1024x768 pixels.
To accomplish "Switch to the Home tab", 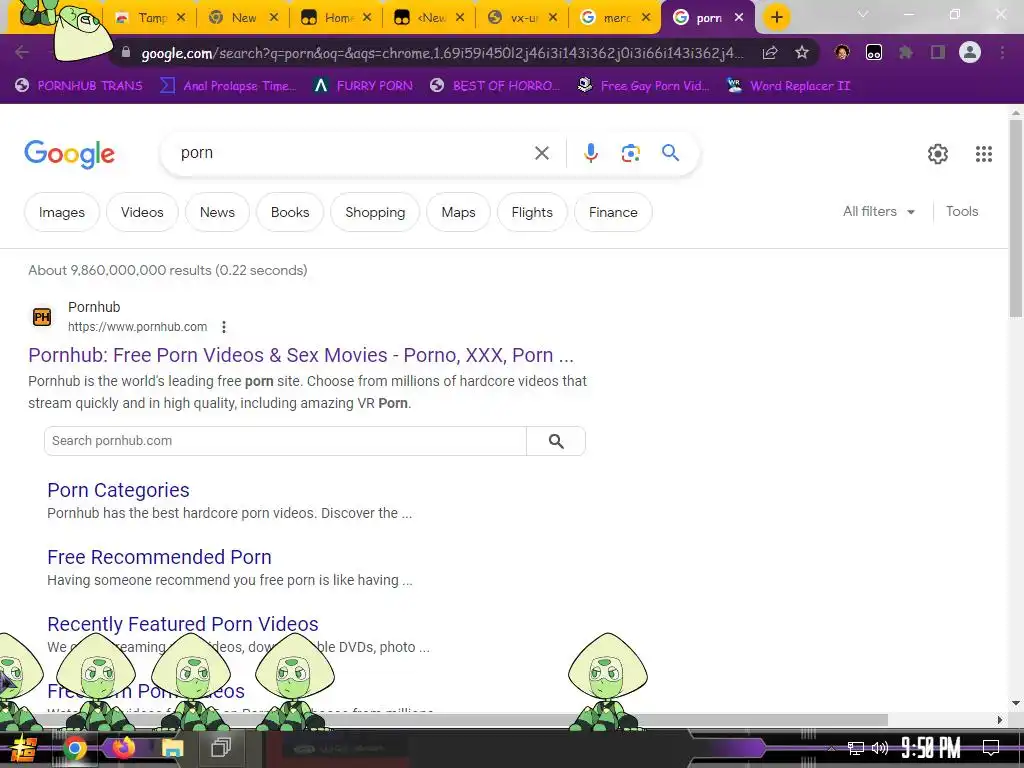I will (x=336, y=18).
